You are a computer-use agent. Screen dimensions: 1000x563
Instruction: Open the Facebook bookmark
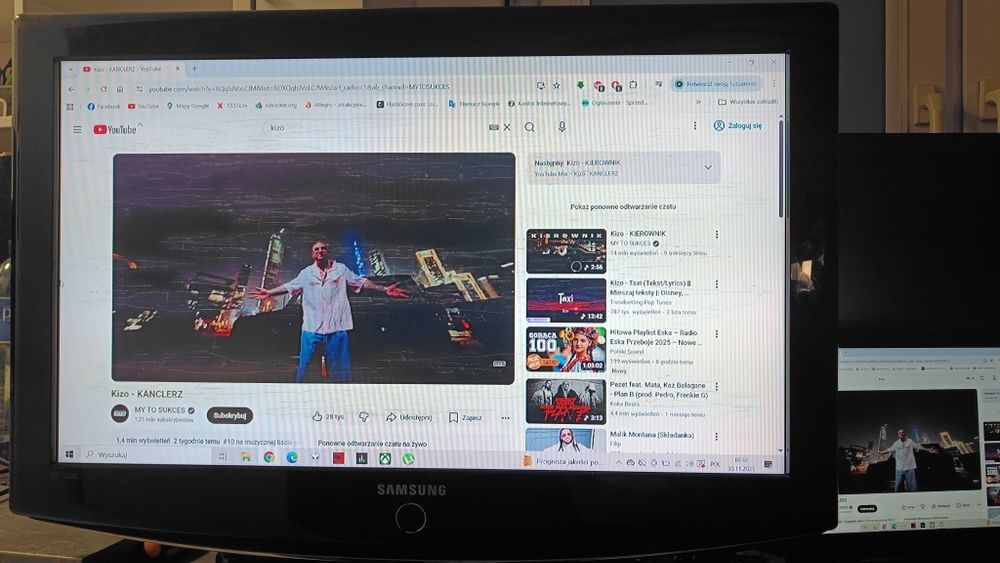(x=103, y=106)
